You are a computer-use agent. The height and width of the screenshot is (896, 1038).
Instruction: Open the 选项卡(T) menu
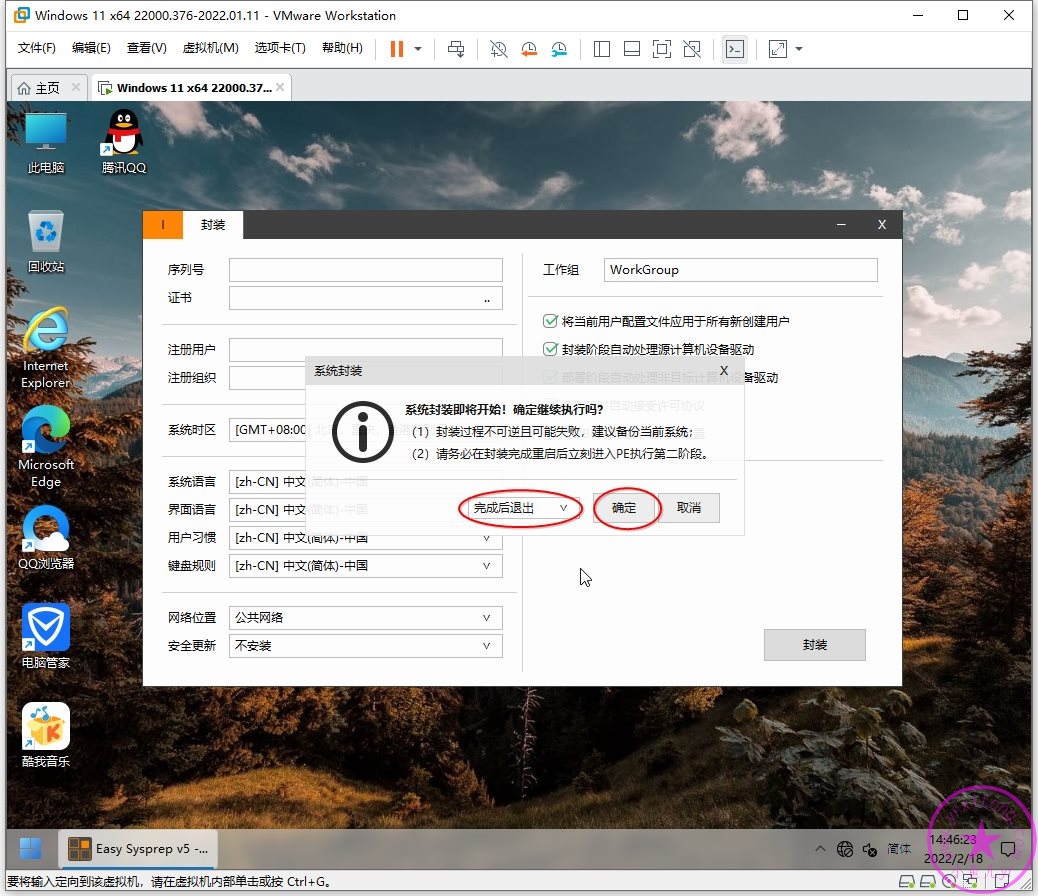(280, 48)
